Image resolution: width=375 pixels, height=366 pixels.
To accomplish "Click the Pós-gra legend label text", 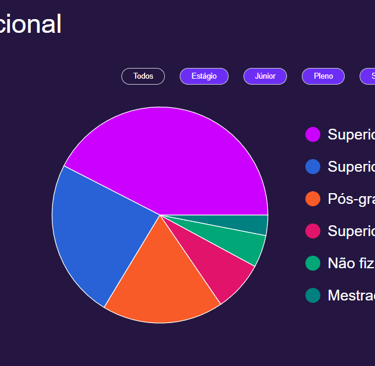I will click(x=351, y=199).
